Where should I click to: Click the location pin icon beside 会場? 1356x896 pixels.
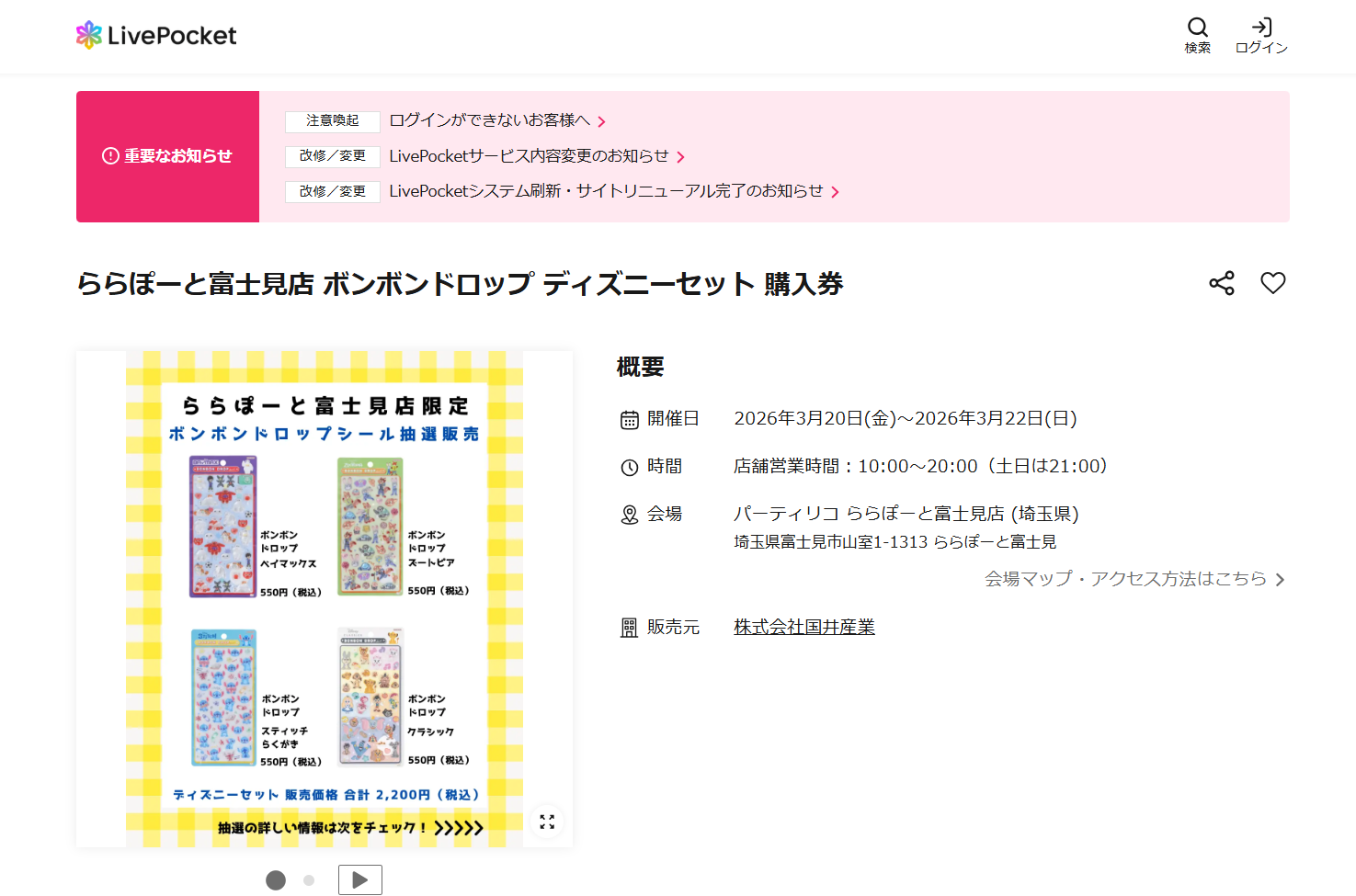(x=629, y=514)
